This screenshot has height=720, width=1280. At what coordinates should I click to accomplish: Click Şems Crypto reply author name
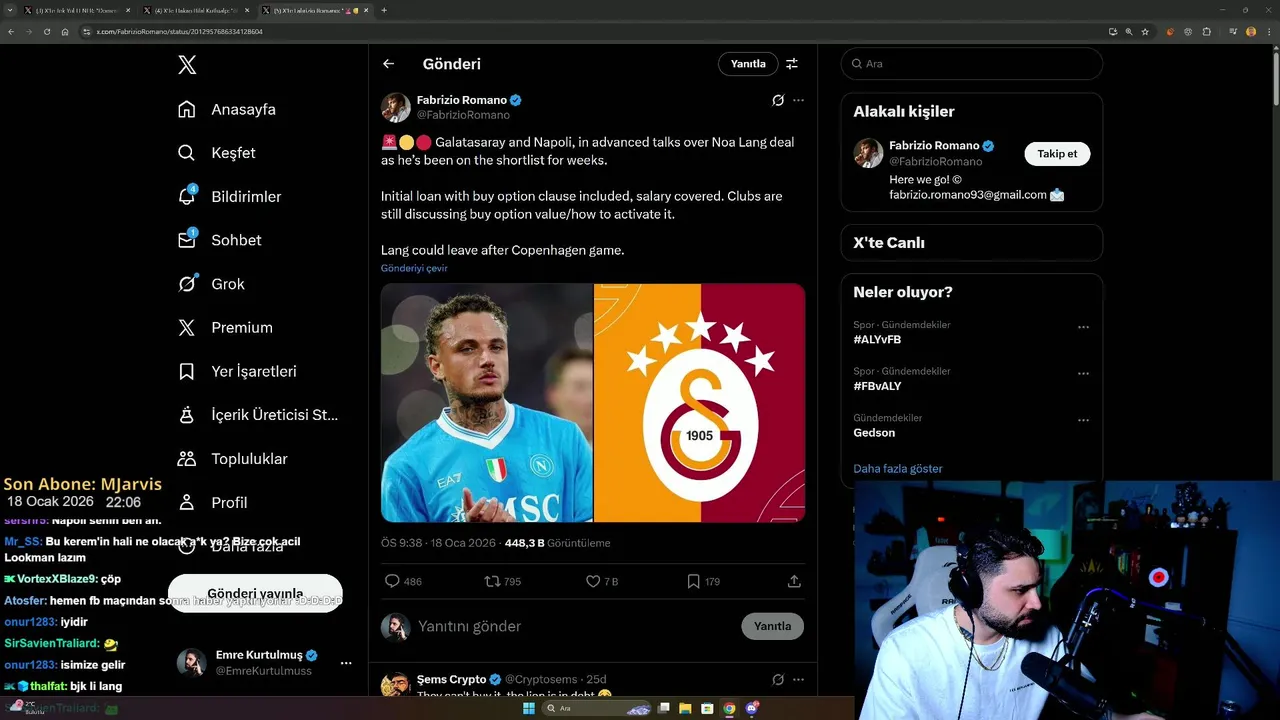pos(451,679)
